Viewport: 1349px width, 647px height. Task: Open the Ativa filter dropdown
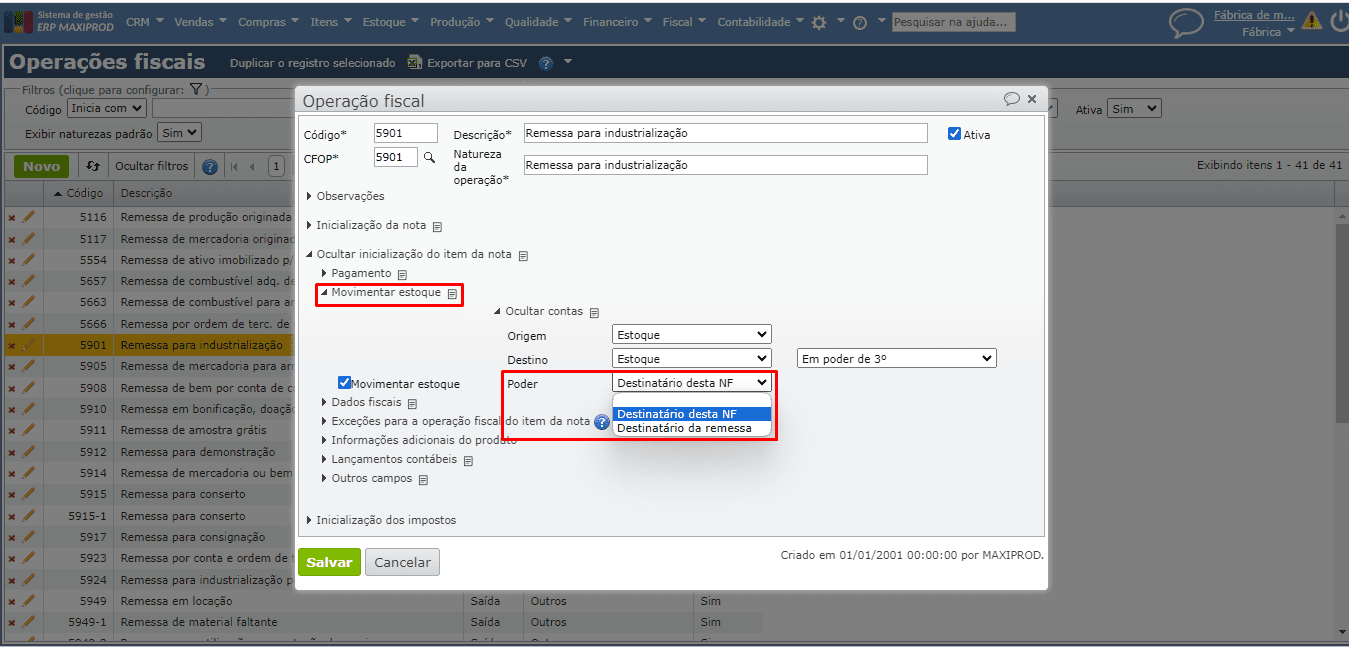(x=1134, y=108)
